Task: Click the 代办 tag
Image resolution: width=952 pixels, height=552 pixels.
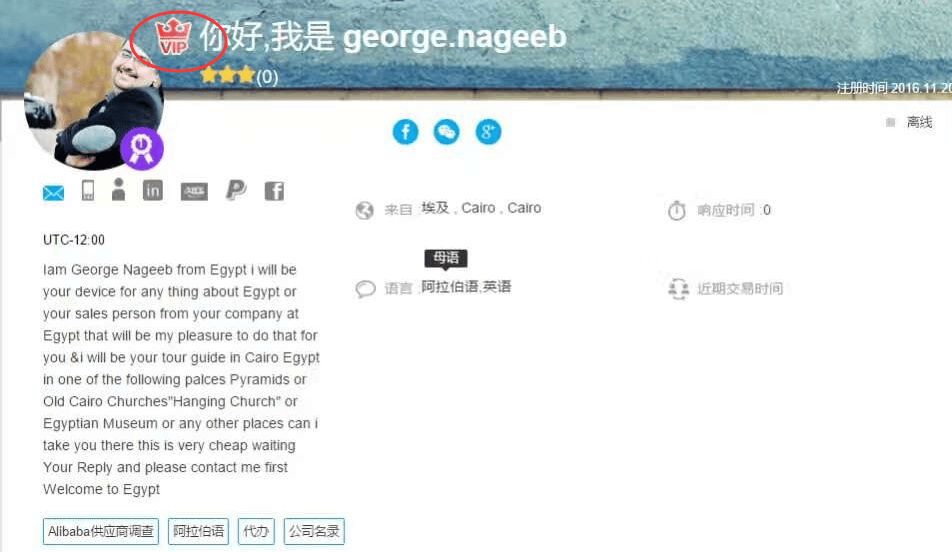Action: point(256,531)
